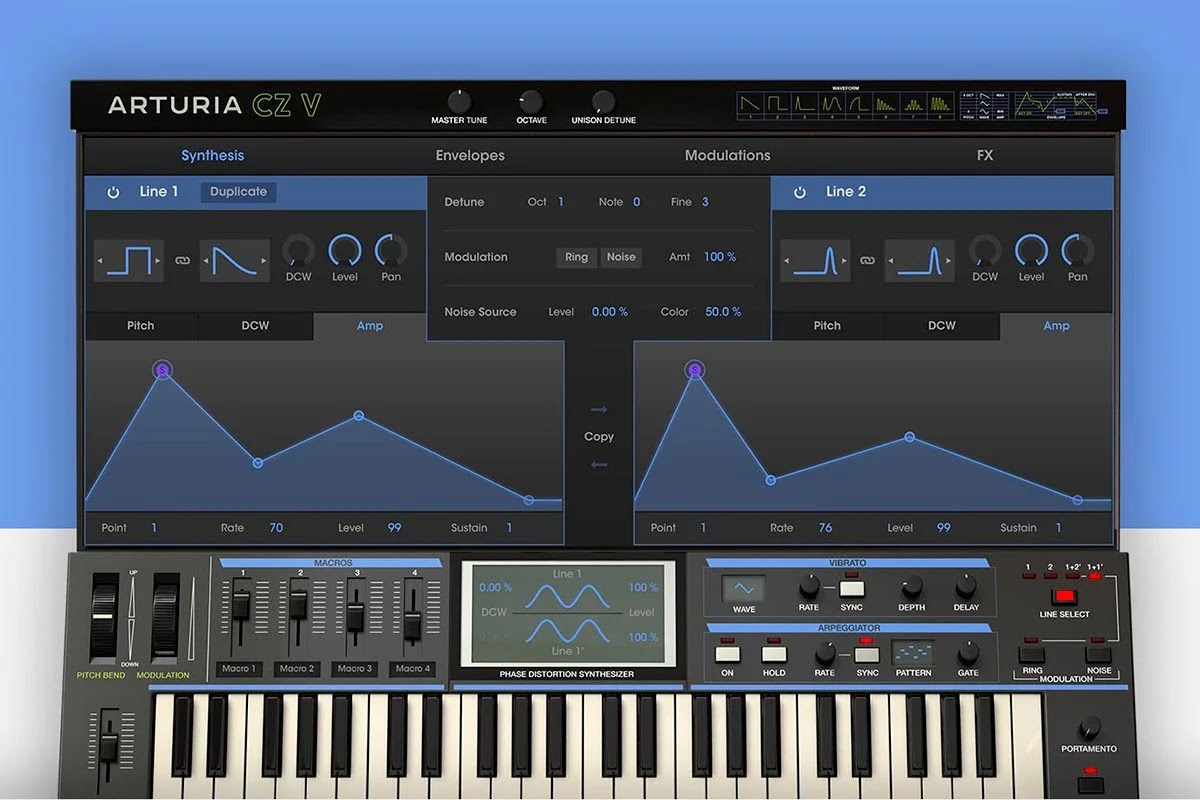1200x800 pixels.
Task: Enable Ring in the Modulation row
Action: [x=576, y=257]
